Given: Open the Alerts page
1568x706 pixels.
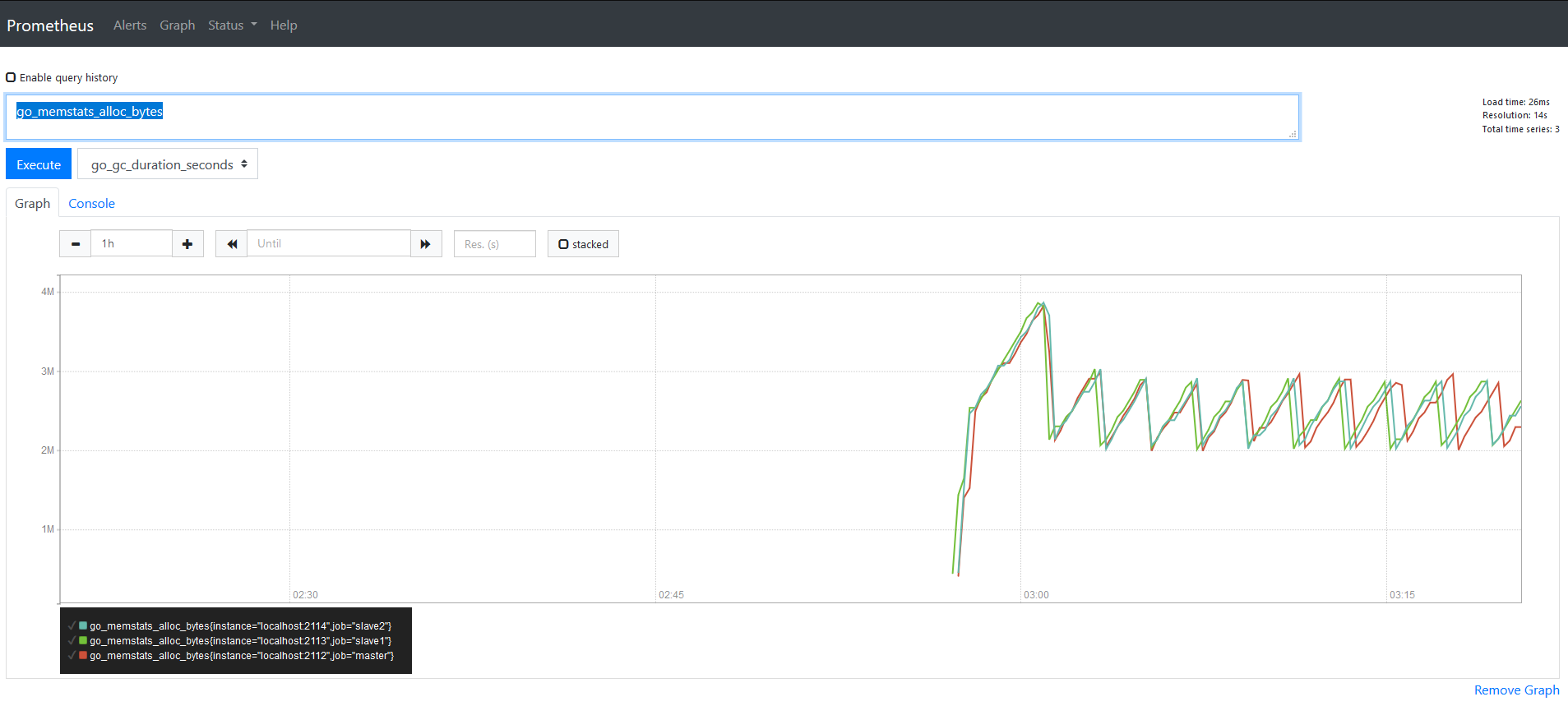Looking at the screenshot, I should coord(130,25).
